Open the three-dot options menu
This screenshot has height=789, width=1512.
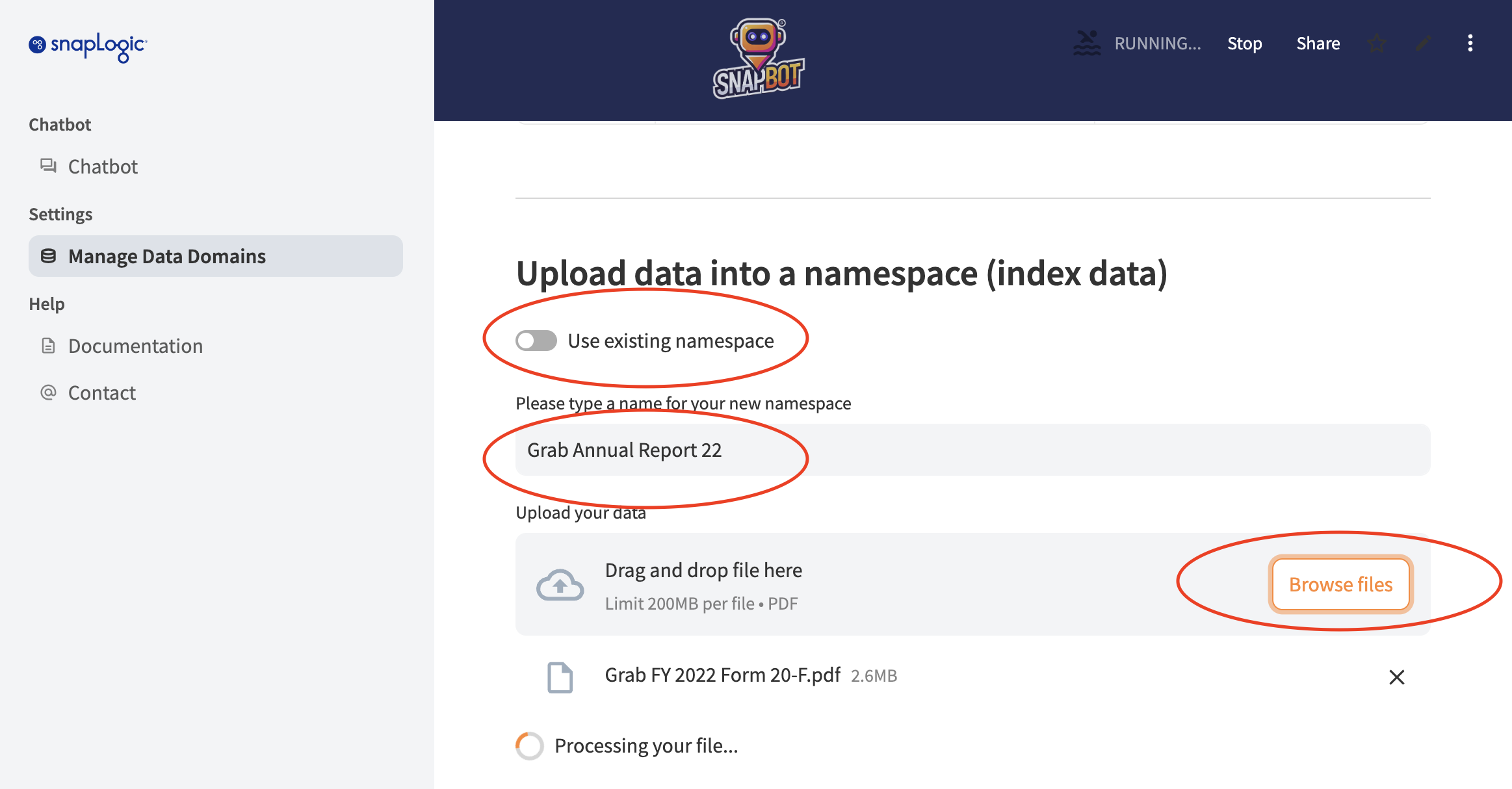(1470, 44)
